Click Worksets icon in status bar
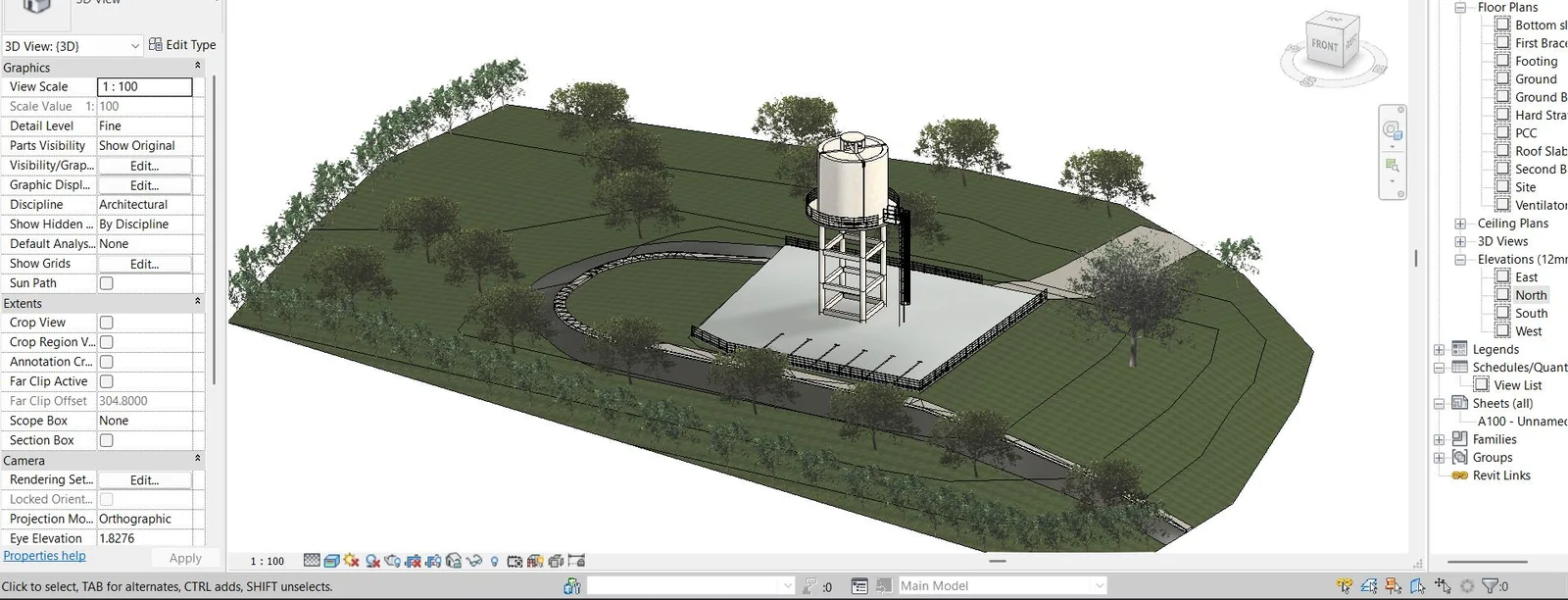1568x600 pixels. coord(572,586)
